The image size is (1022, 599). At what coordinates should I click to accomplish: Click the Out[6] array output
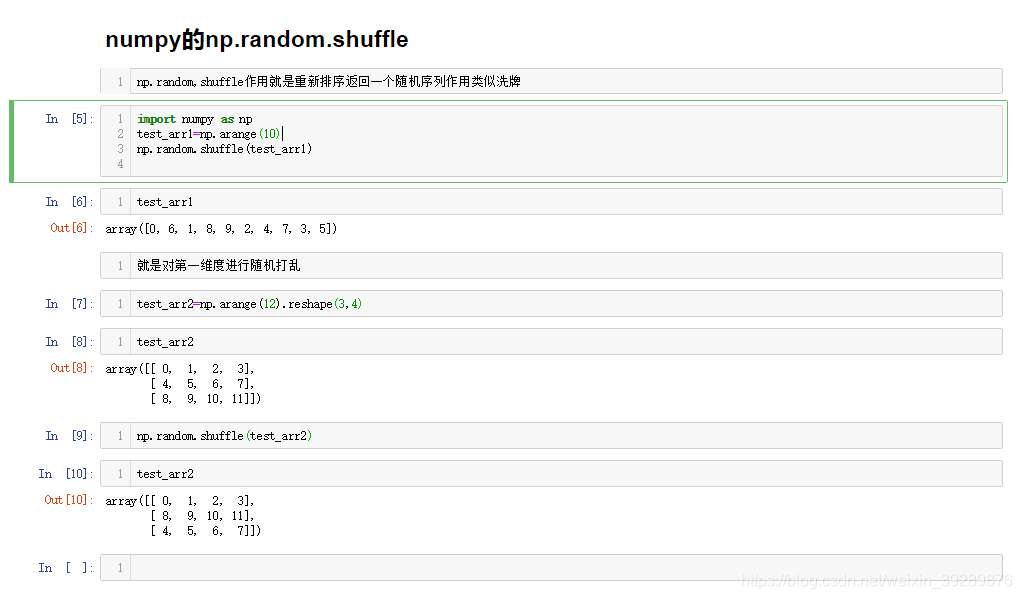[x=221, y=229]
